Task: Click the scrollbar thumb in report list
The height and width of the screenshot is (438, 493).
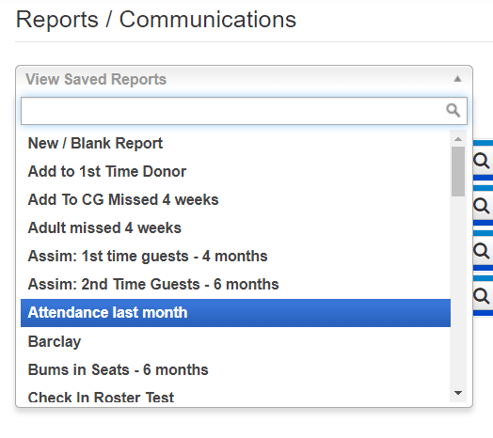Action: [458, 172]
